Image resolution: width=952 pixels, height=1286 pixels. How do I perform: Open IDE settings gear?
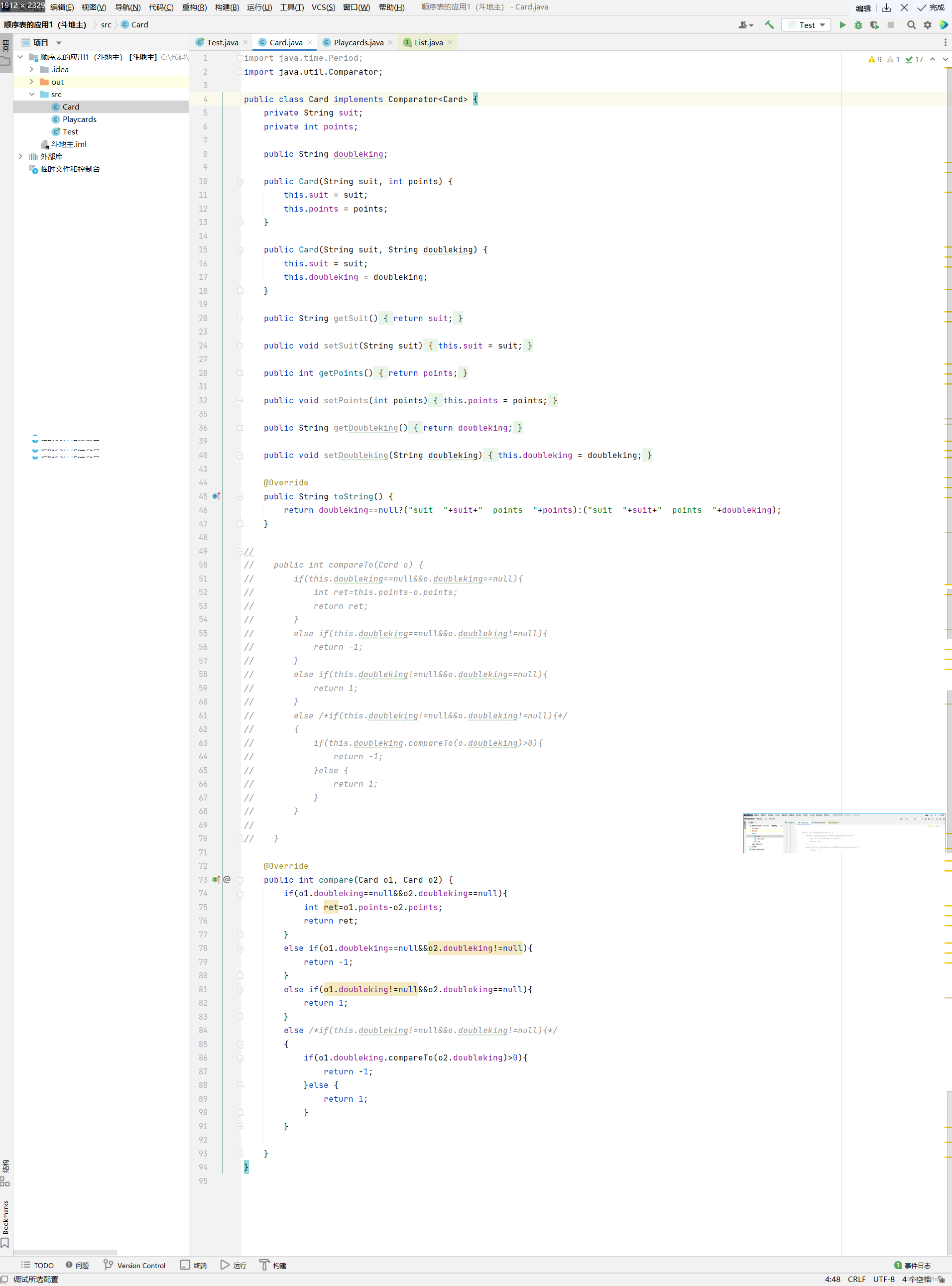point(927,25)
